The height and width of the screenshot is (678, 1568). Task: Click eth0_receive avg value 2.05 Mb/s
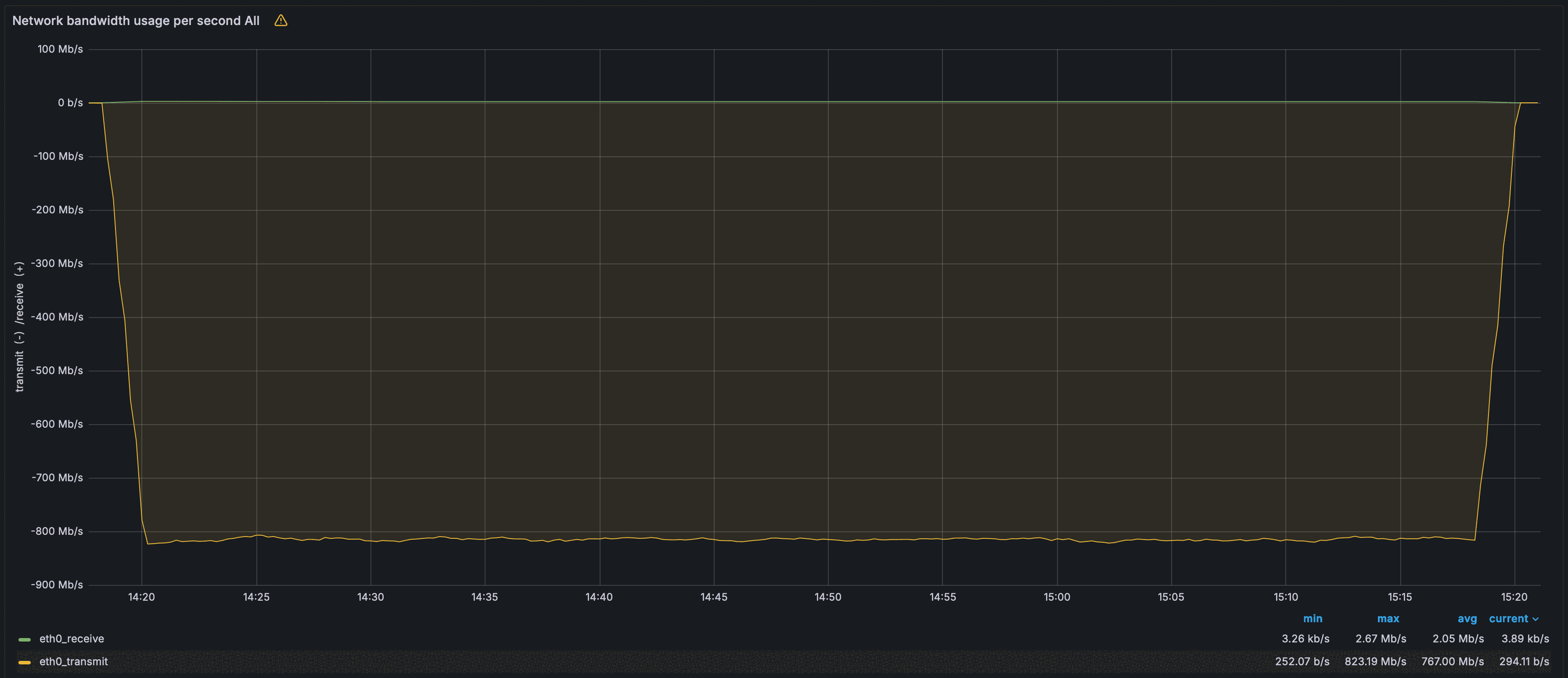coord(1458,638)
